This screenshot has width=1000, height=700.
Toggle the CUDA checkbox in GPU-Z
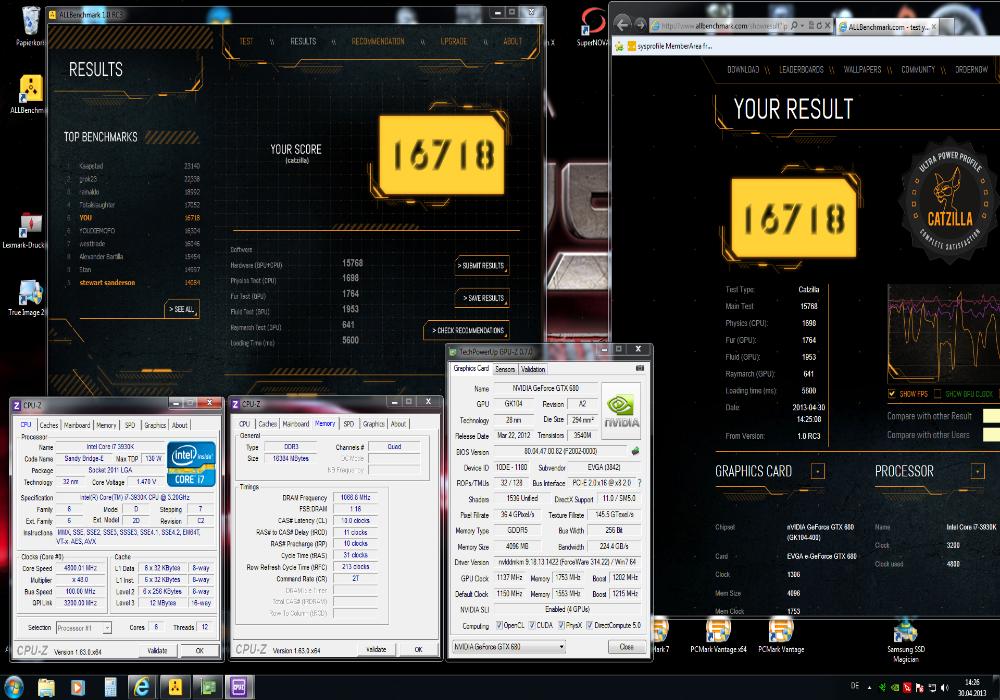[532, 625]
